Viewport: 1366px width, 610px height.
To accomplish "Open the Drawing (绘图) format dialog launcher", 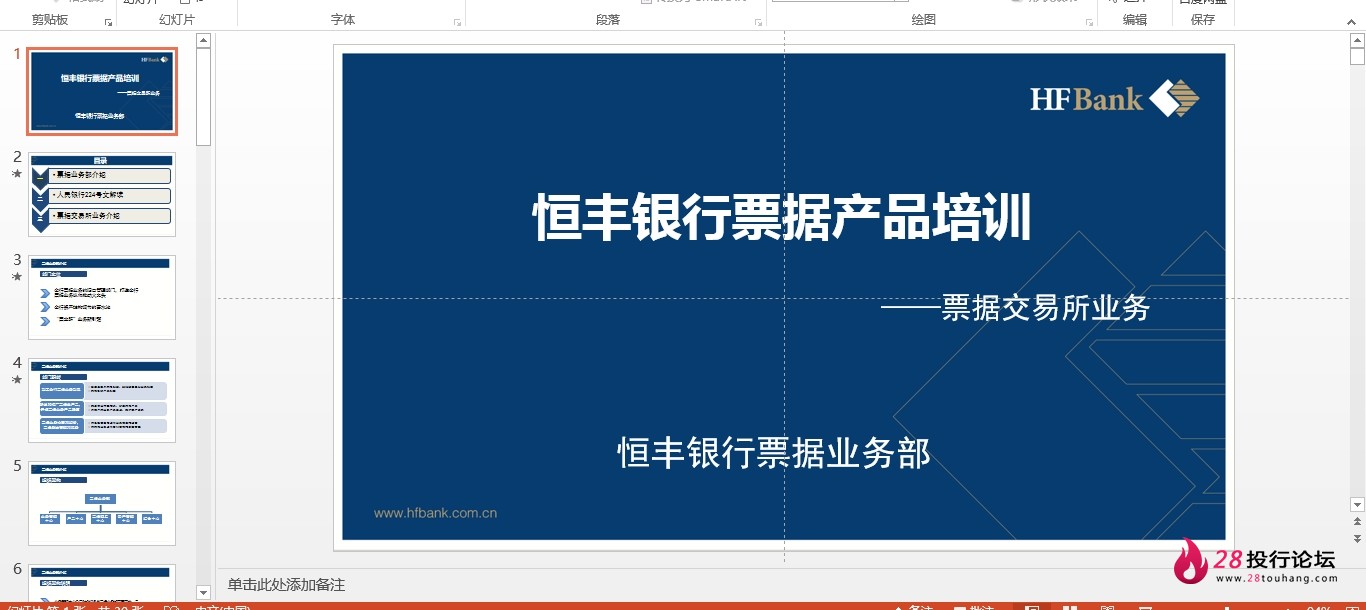I will point(1088,21).
